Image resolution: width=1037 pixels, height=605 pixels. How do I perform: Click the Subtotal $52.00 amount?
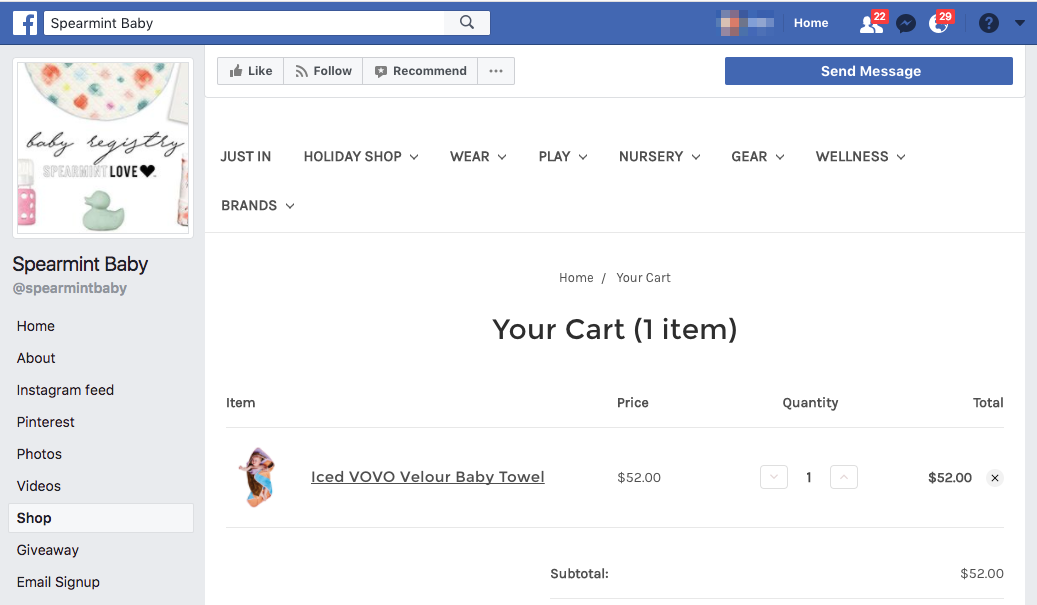[x=981, y=573]
